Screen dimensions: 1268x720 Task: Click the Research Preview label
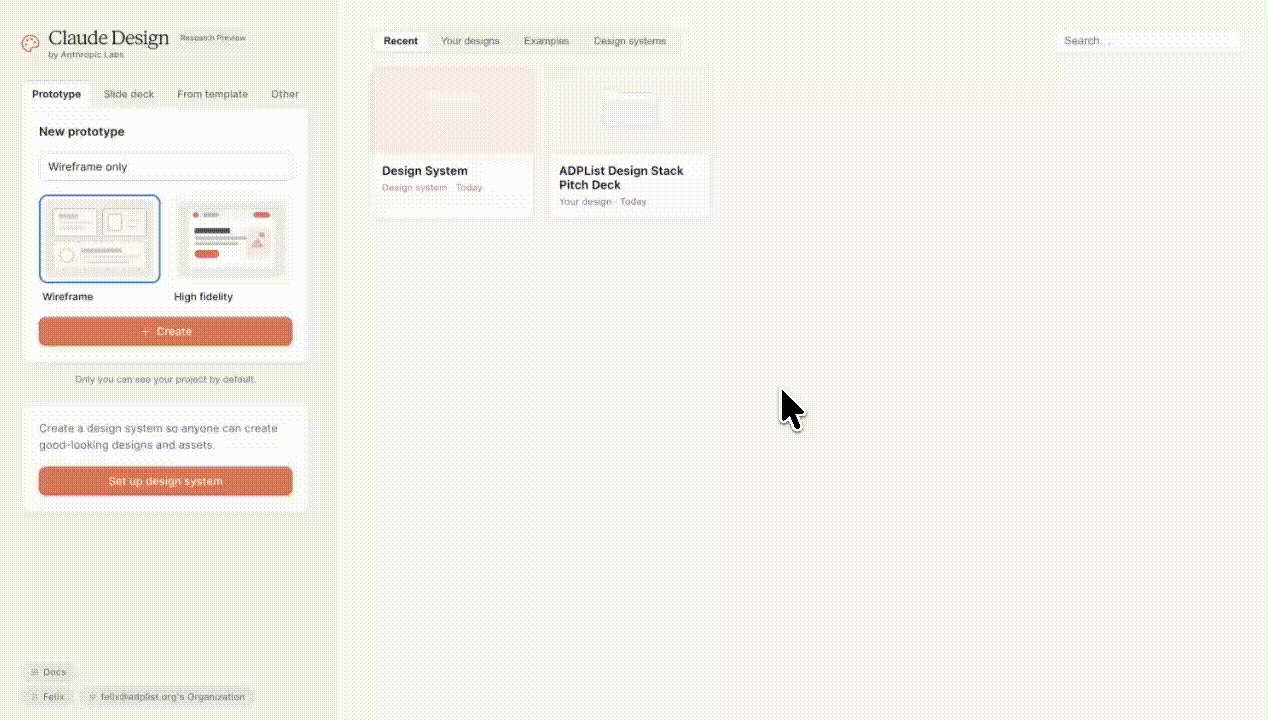pos(213,38)
